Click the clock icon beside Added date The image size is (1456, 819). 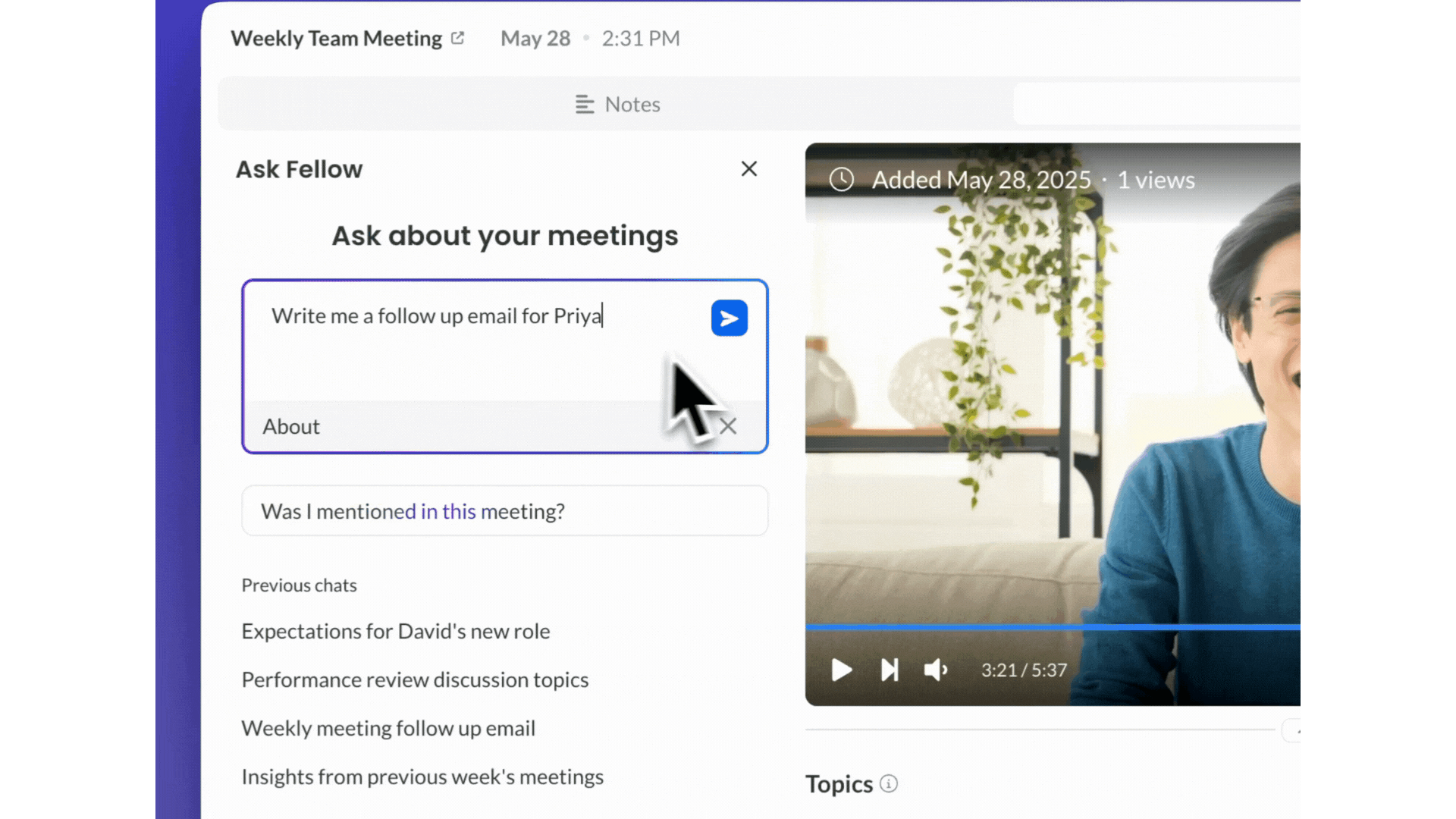pos(841,180)
